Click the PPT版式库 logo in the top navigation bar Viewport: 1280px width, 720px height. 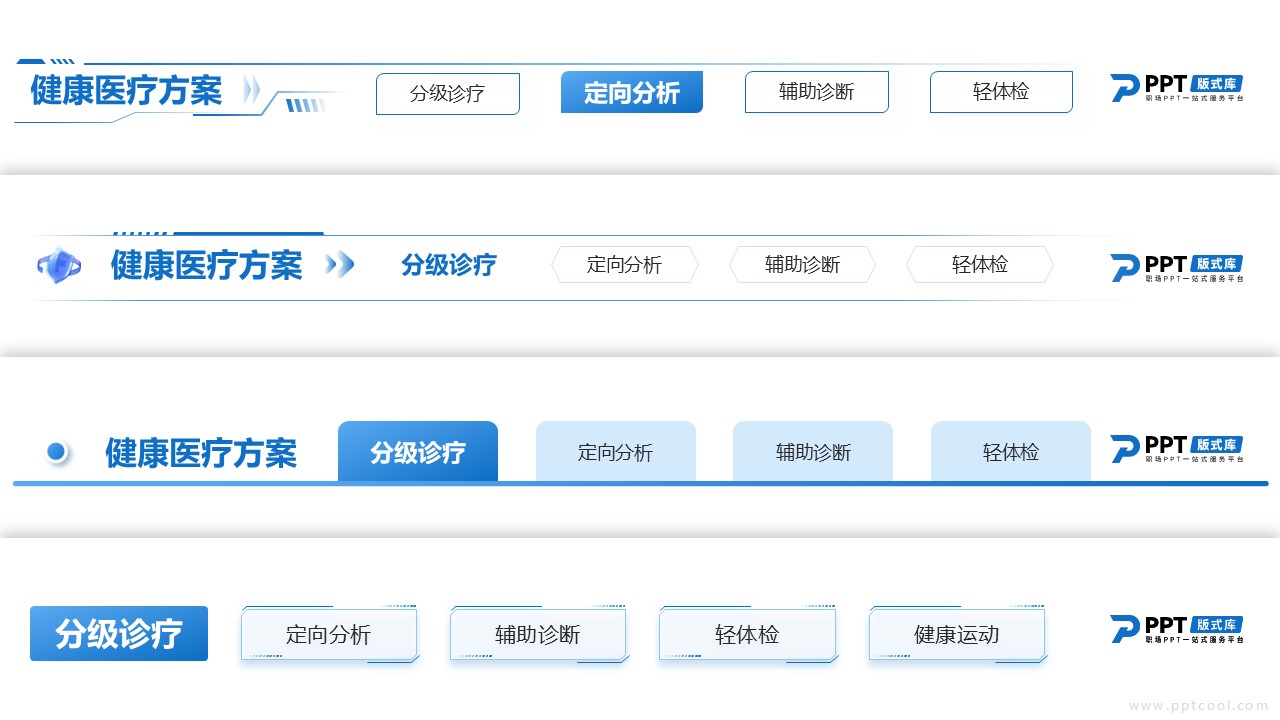pyautogui.click(x=1176, y=90)
